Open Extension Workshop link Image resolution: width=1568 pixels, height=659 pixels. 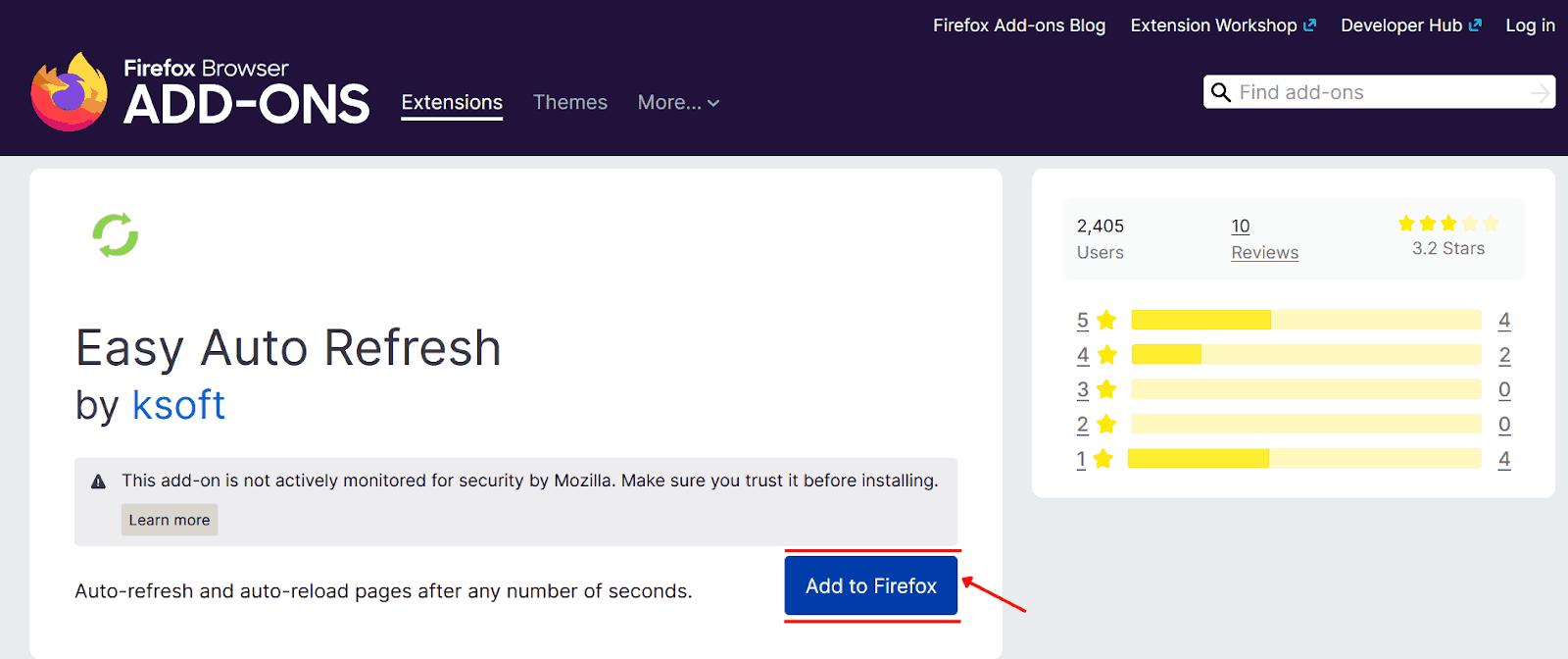click(1223, 25)
